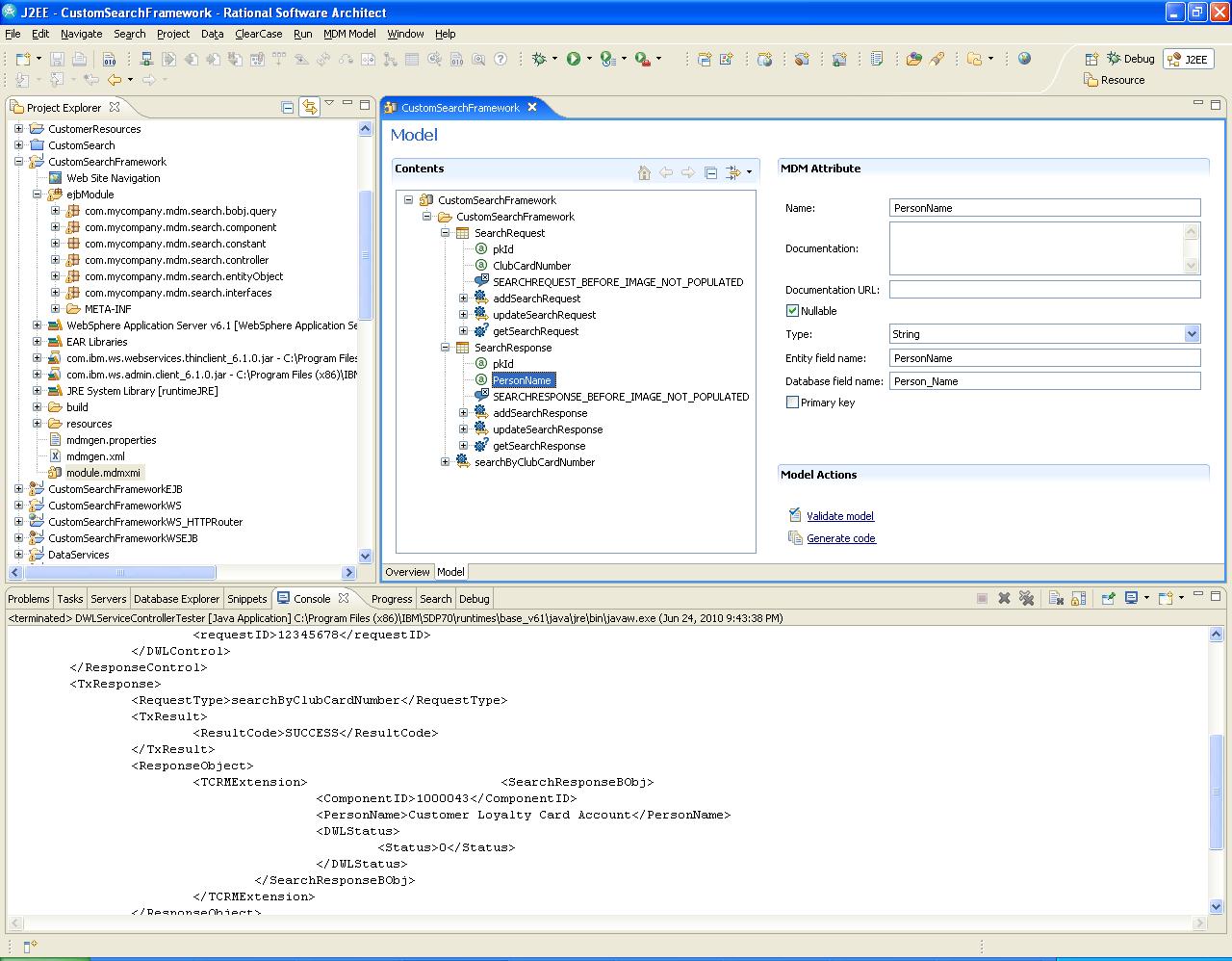
Task: Click the Generate code link
Action: (x=841, y=538)
